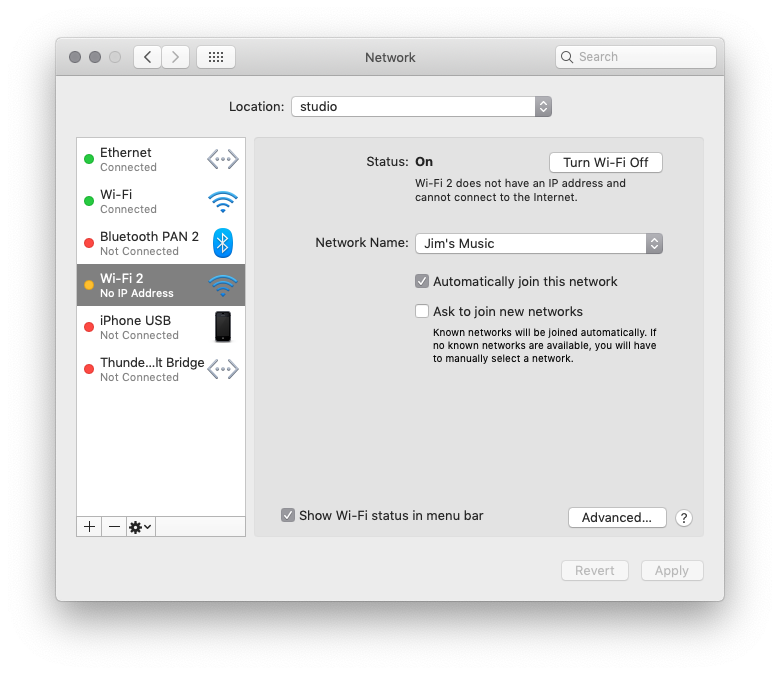780x675 pixels.
Task: Click the No IP Address status text
Action: point(137,293)
